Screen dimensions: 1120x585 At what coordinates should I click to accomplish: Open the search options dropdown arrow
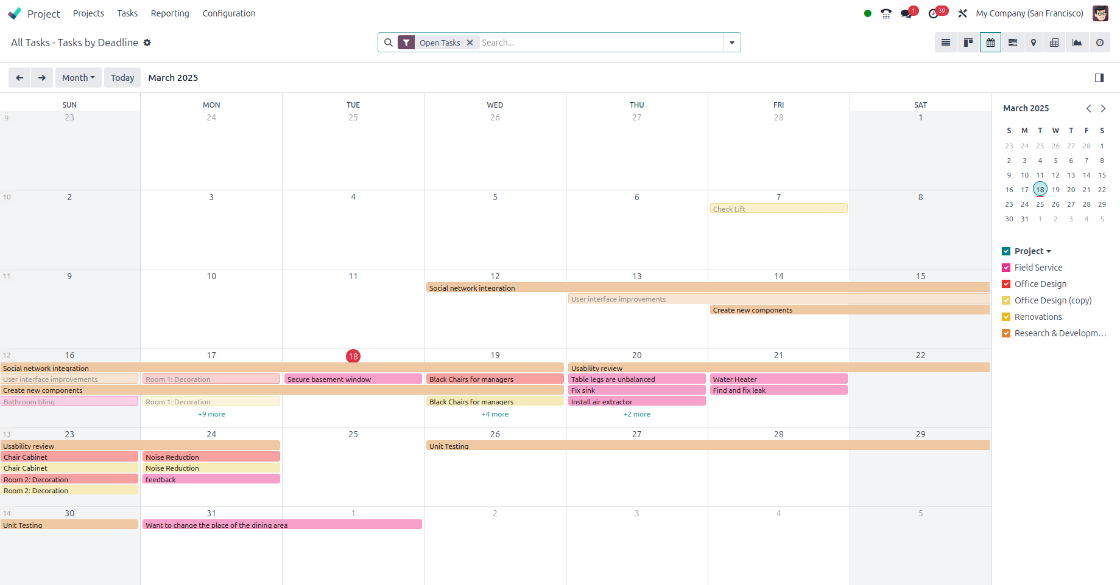tap(732, 43)
